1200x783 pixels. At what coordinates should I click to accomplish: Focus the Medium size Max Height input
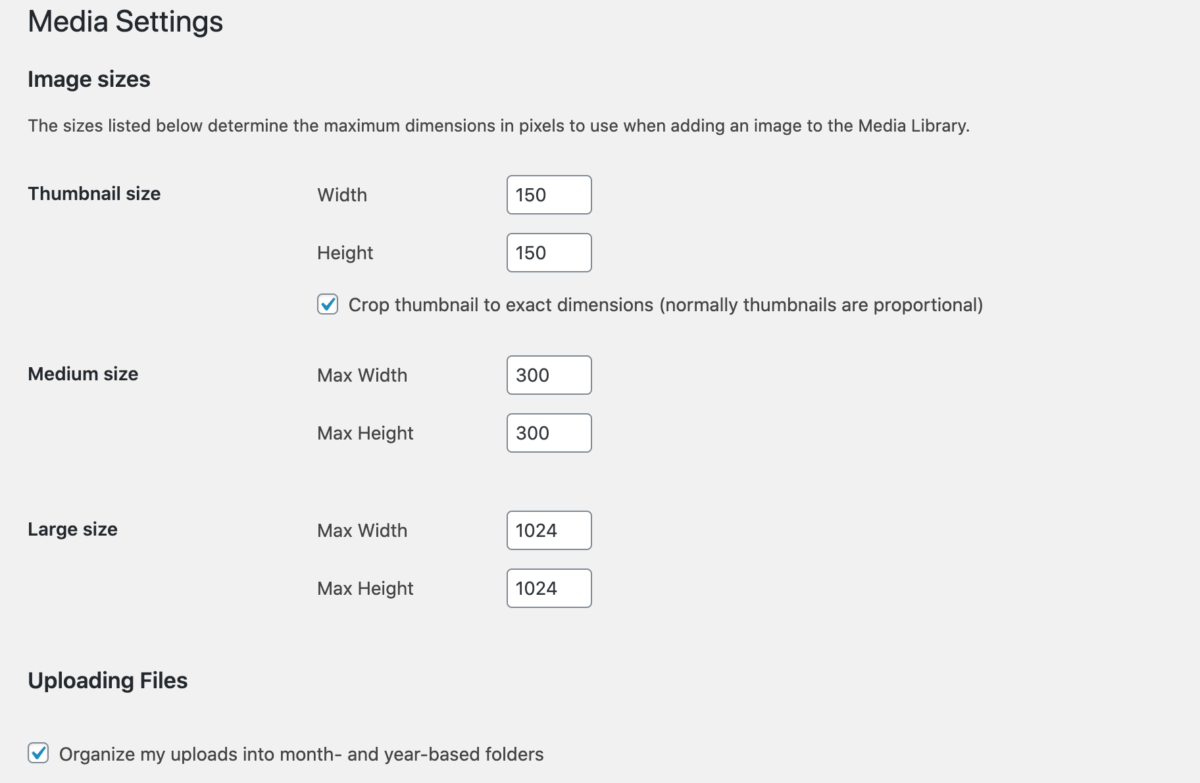[548, 432]
